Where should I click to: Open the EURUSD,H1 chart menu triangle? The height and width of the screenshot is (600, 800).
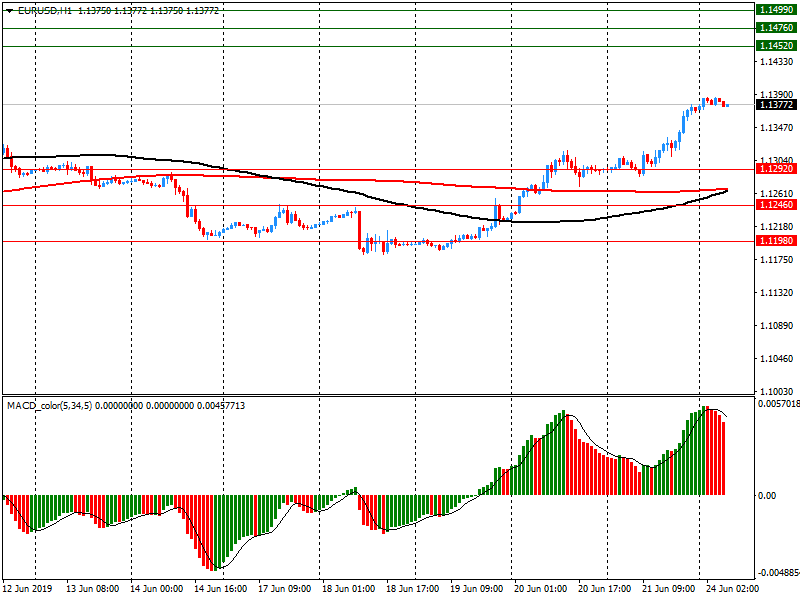(x=9, y=11)
